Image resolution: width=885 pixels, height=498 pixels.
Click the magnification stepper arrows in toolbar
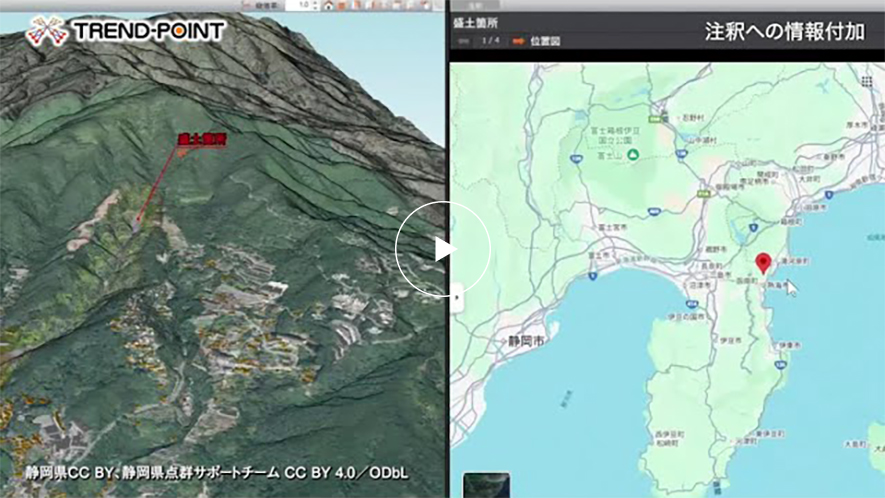point(316,5)
